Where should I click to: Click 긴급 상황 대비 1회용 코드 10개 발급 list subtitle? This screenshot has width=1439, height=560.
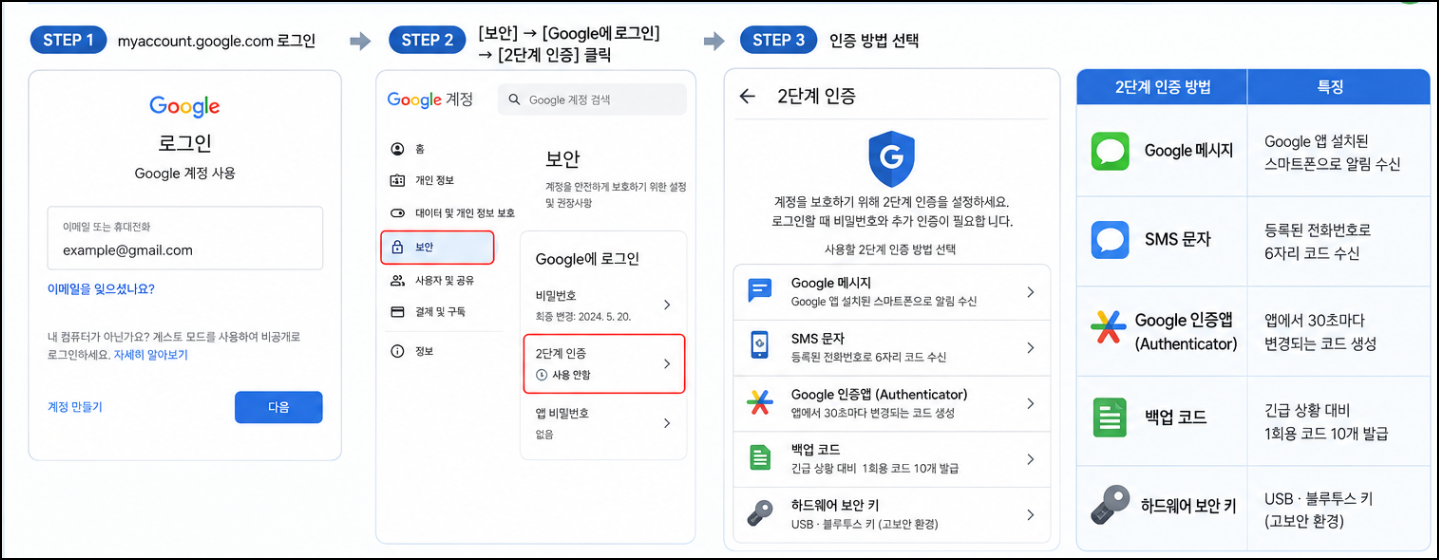[875, 469]
